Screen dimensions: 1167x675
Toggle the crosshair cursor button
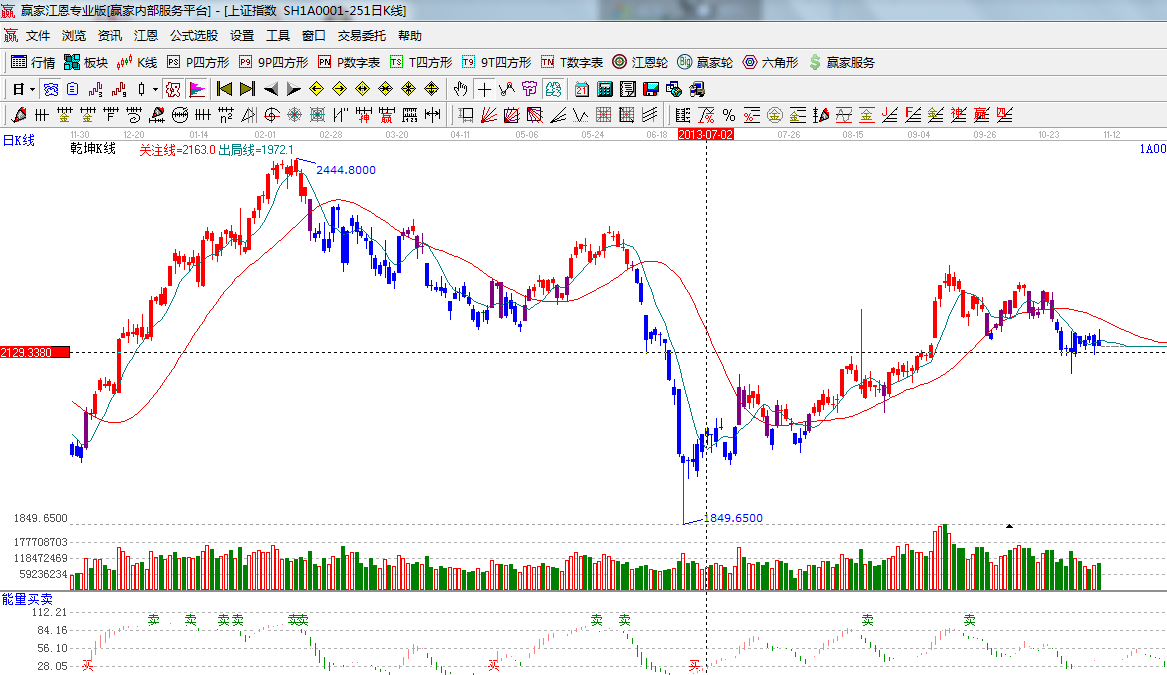(484, 89)
